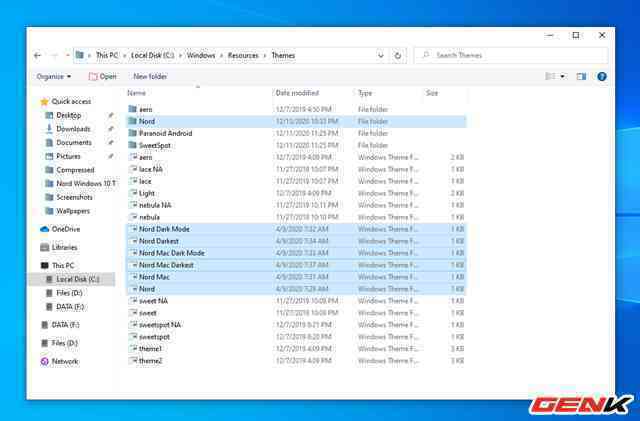Select Desktop in the sidebar
This screenshot has width=640, height=421.
[64, 115]
